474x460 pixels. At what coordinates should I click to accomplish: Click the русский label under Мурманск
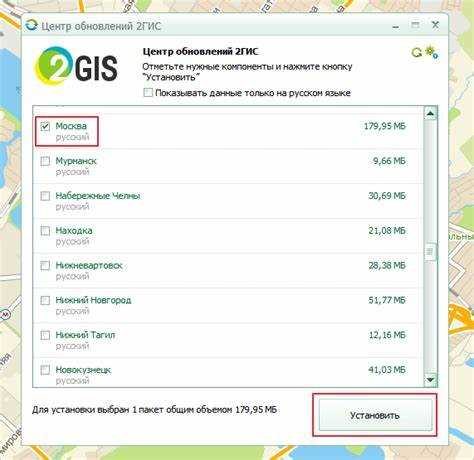pos(72,172)
